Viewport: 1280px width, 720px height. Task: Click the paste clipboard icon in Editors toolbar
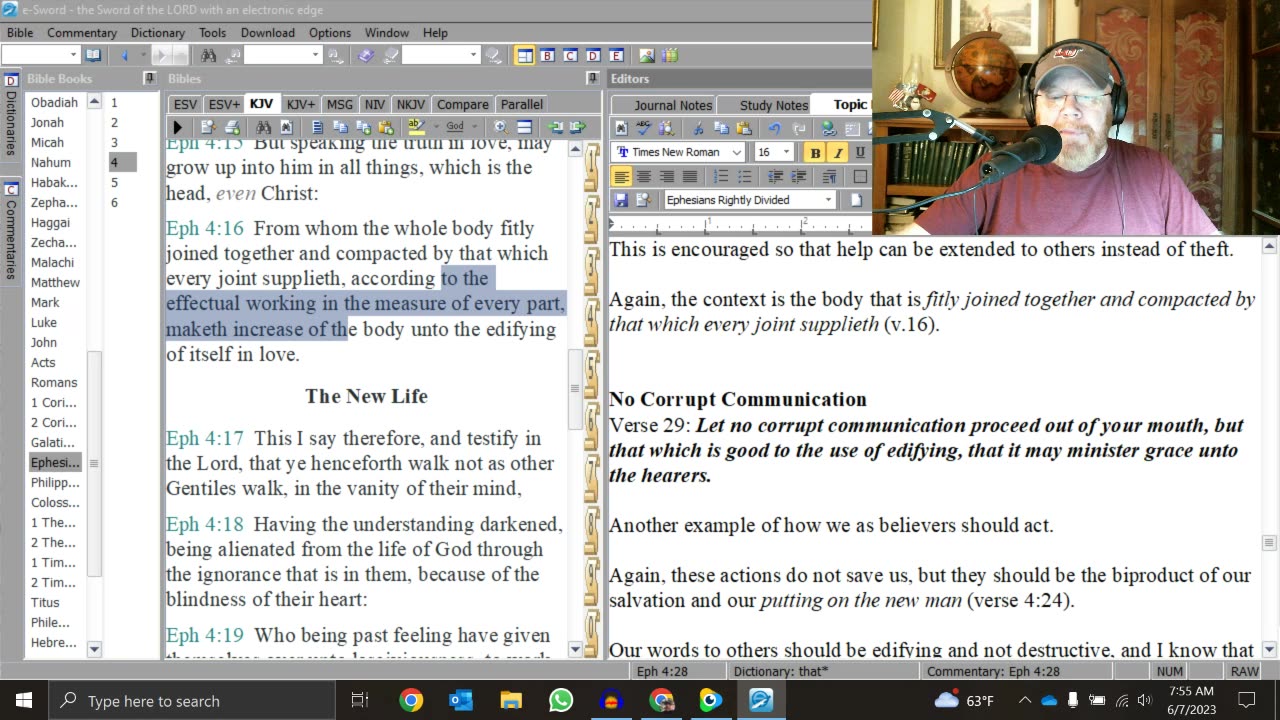click(744, 128)
